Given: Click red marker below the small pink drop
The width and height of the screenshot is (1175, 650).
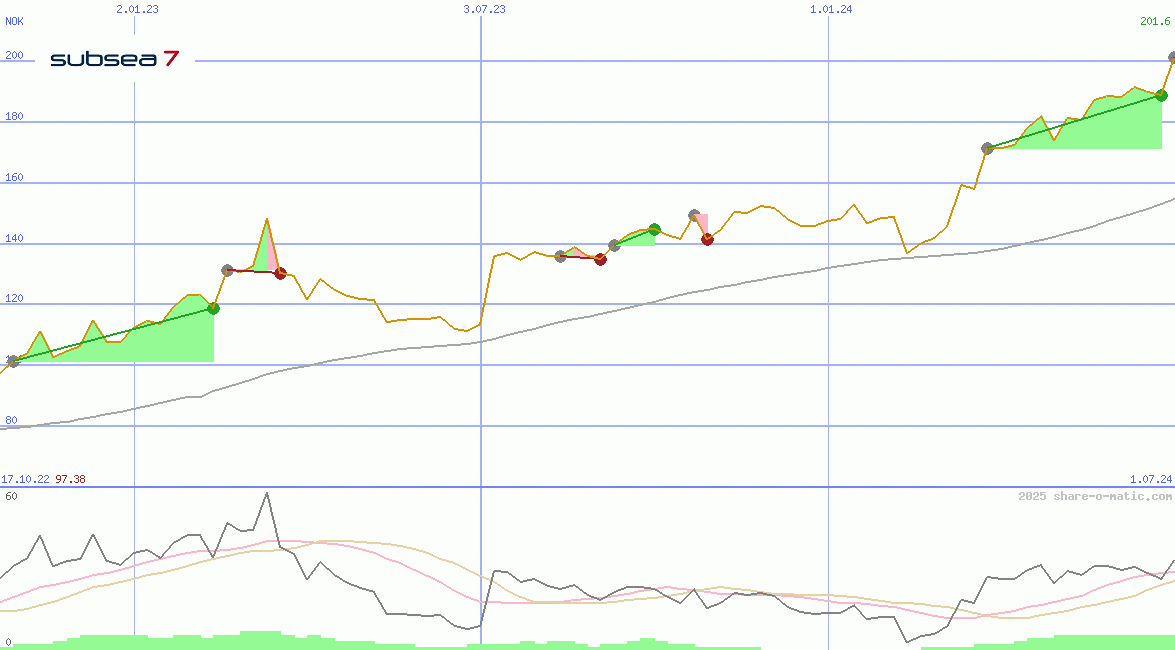Looking at the screenshot, I should 707,239.
